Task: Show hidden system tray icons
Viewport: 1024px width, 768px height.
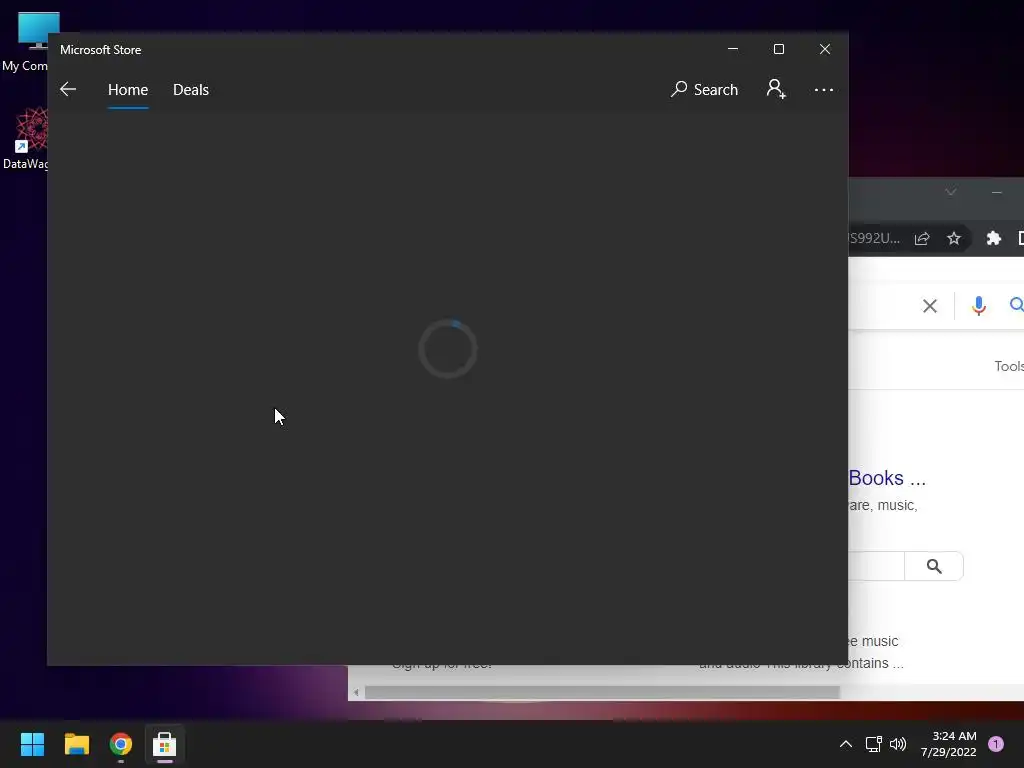Action: click(845, 744)
